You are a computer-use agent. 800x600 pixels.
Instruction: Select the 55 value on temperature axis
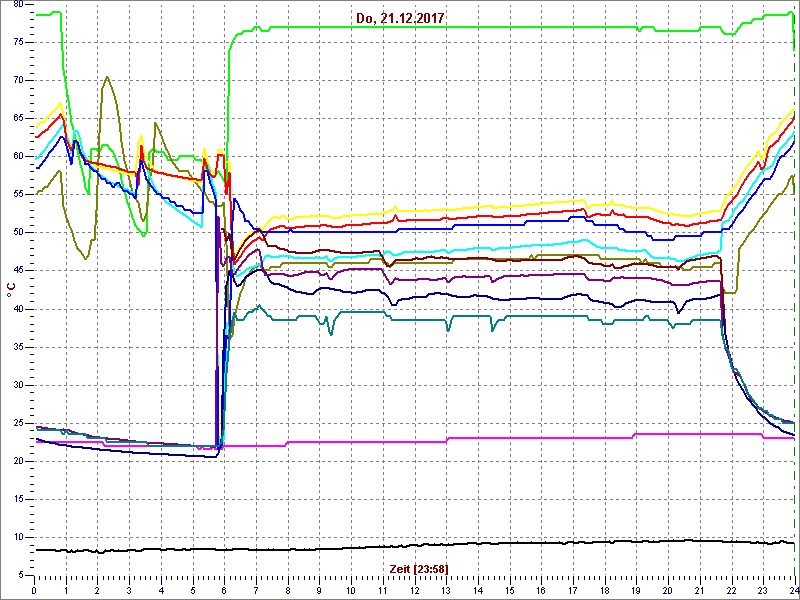tap(18, 195)
